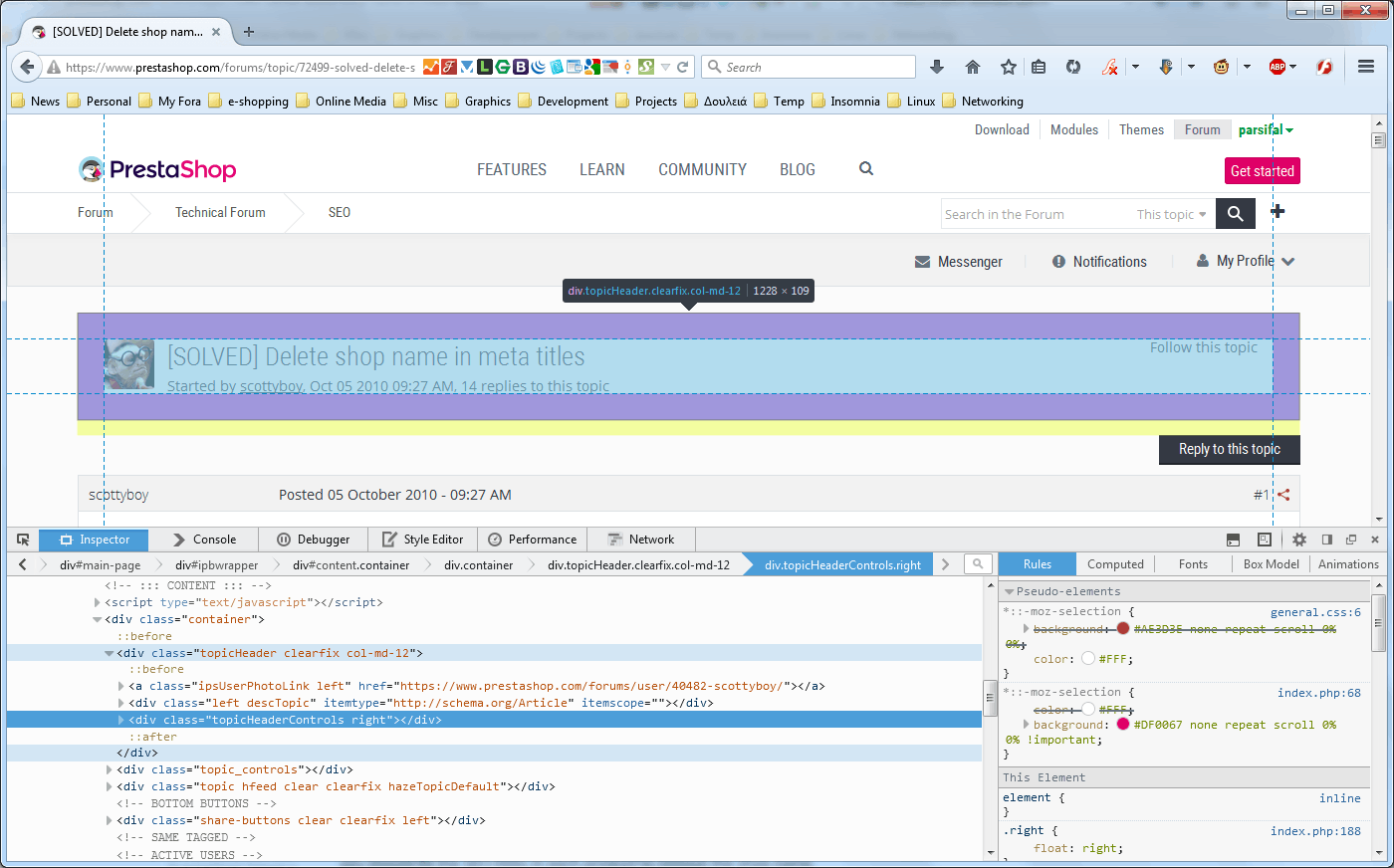Open the Style Editor tab

423,540
